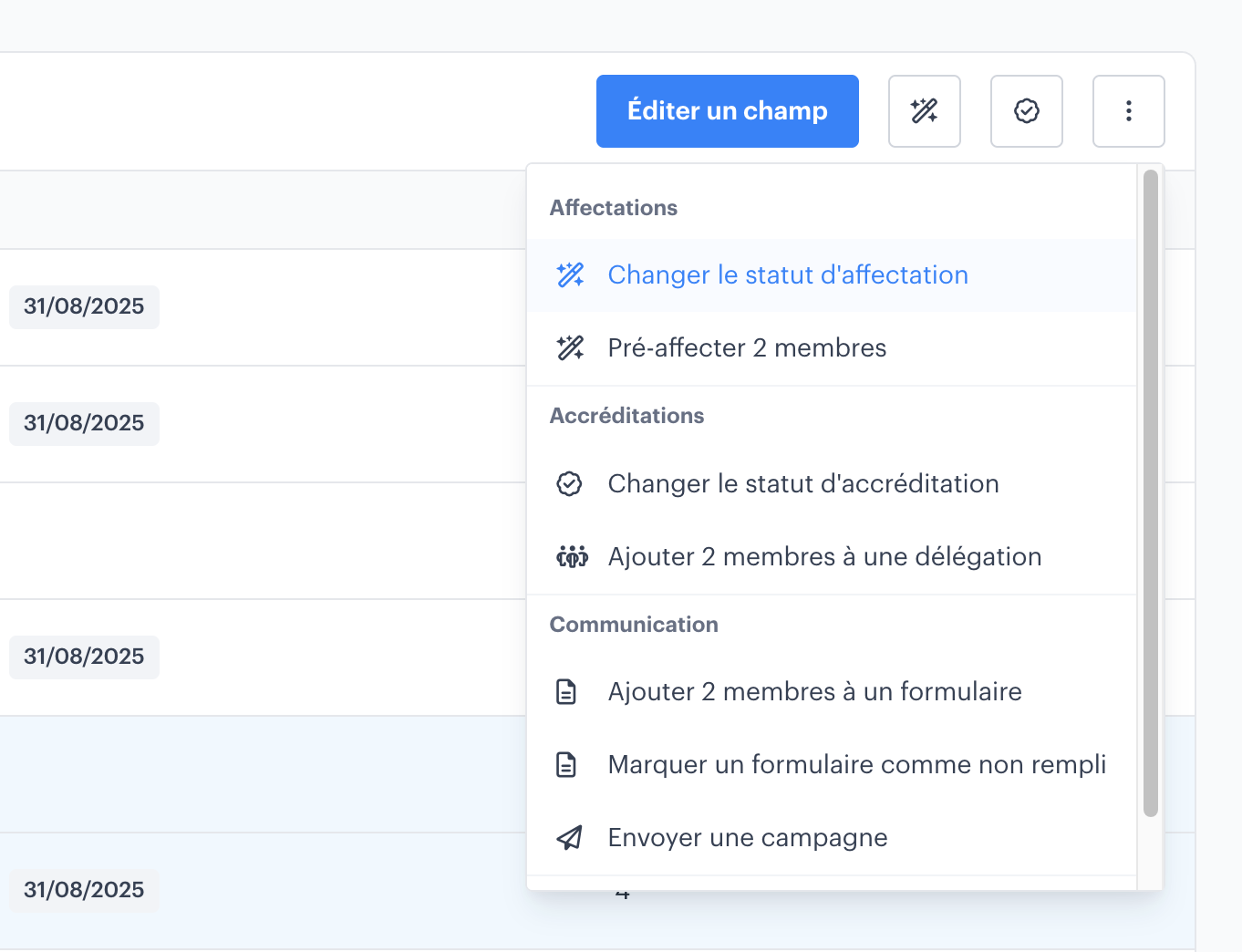Choose Ajouter 2 membres à une délégation

(x=832, y=556)
